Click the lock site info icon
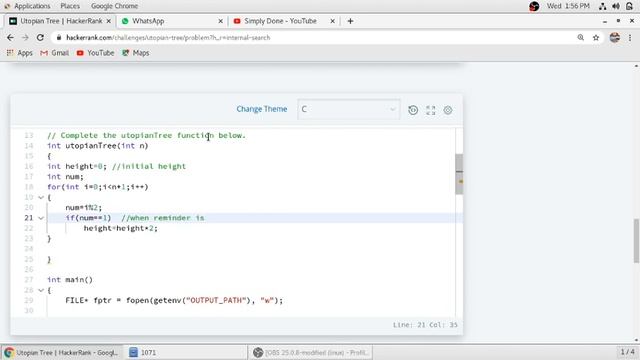 tap(59, 38)
